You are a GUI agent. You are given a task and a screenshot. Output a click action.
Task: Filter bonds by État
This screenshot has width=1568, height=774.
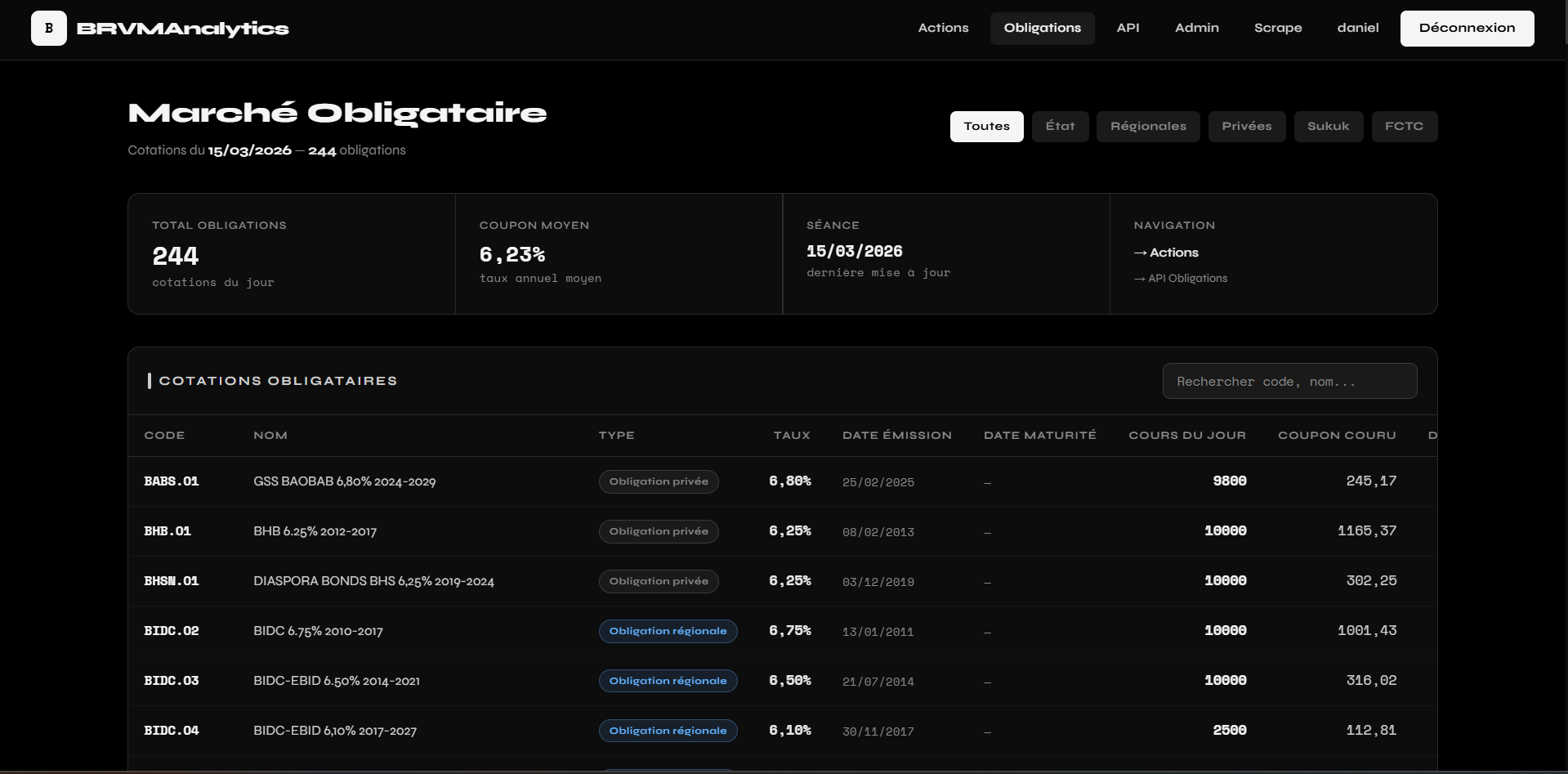coord(1060,127)
